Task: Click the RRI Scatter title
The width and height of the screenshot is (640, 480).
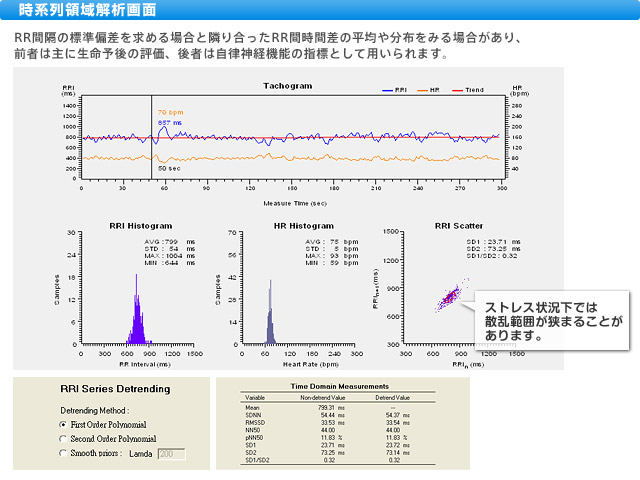Action: pos(459,226)
